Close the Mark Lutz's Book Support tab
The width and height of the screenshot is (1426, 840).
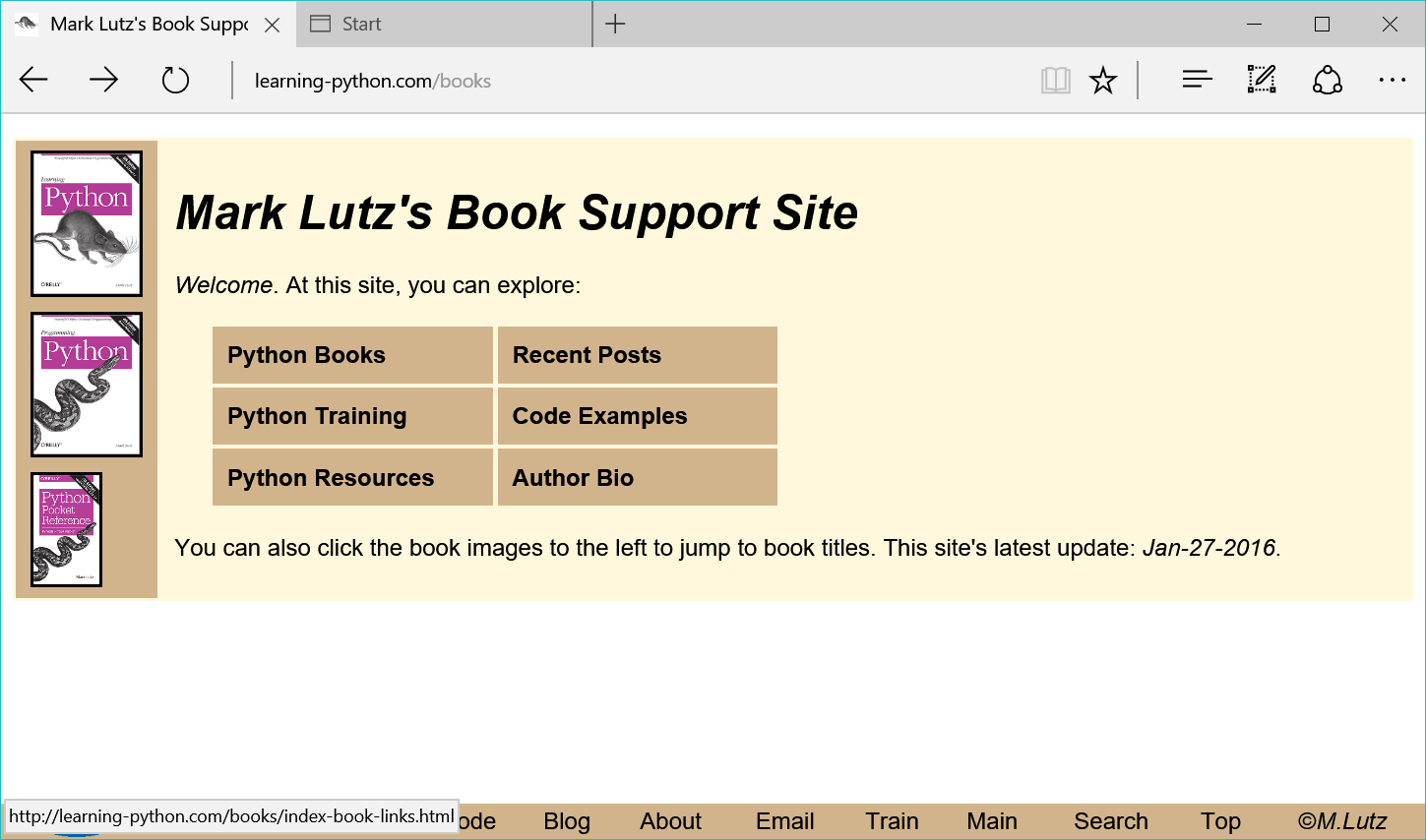tap(273, 25)
